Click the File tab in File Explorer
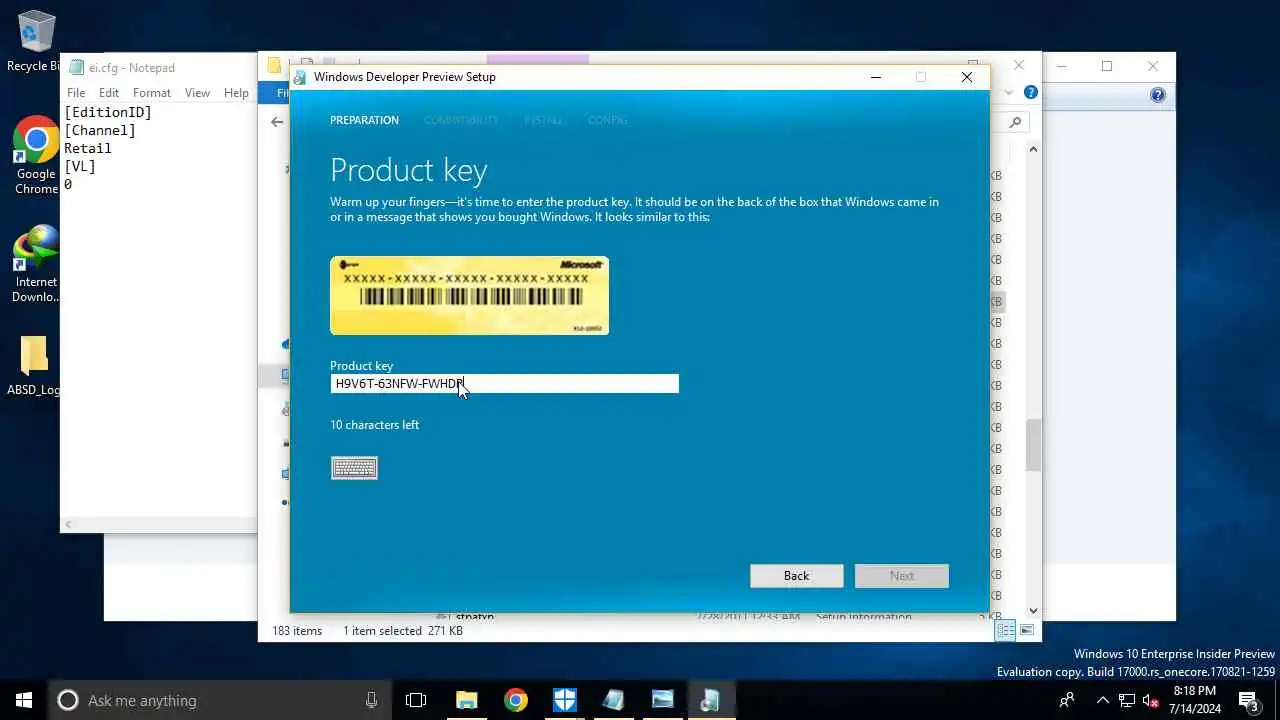Screen dimensions: 1280x720 (275, 93)
